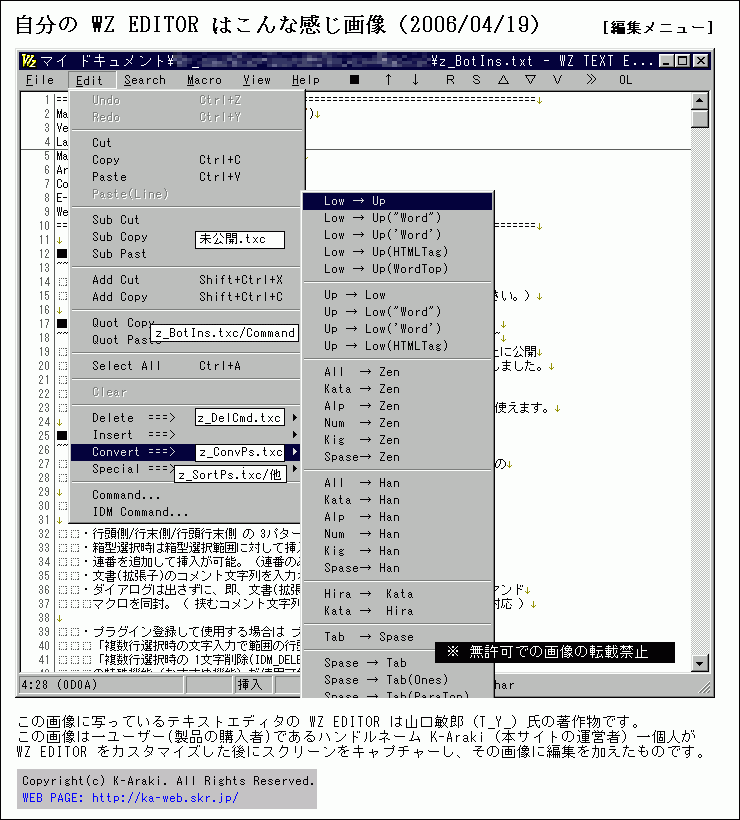Open Command... from Edit menu
The height and width of the screenshot is (820, 740).
186,495
